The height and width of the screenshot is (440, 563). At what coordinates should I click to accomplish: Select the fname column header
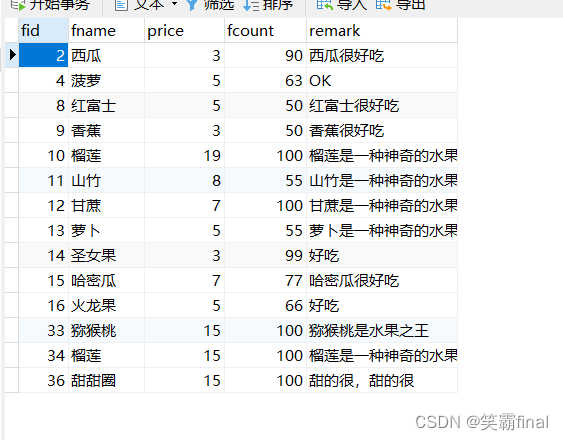[106, 31]
